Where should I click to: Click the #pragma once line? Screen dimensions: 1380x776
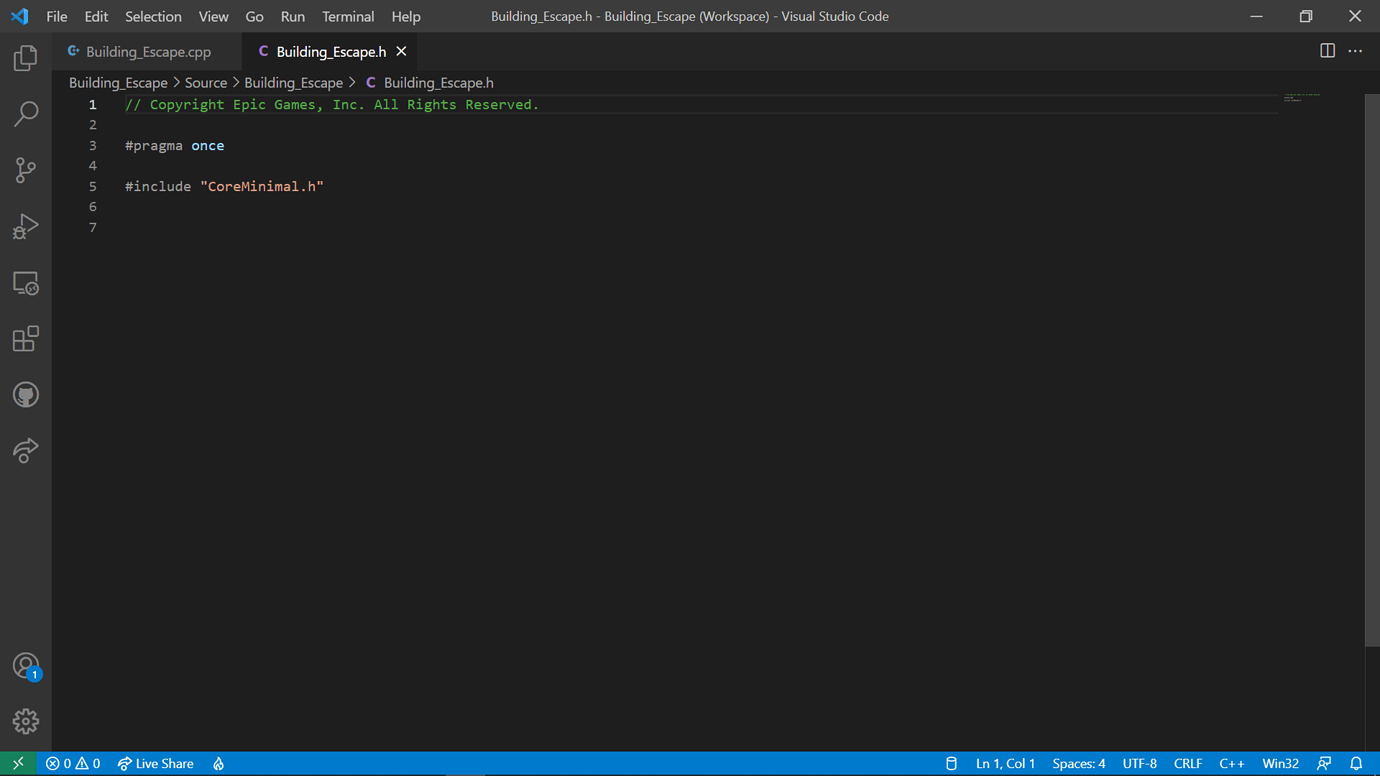point(174,145)
